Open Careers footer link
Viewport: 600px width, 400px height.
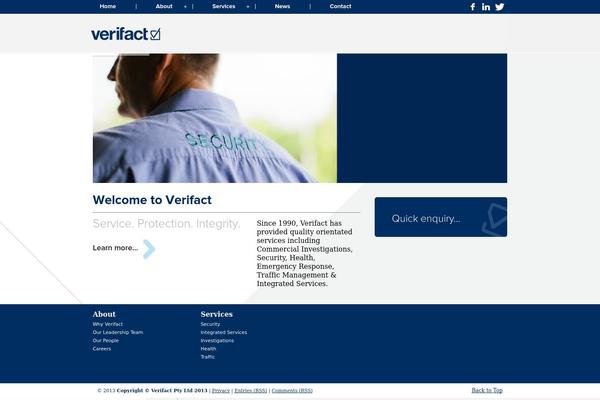pyautogui.click(x=102, y=349)
